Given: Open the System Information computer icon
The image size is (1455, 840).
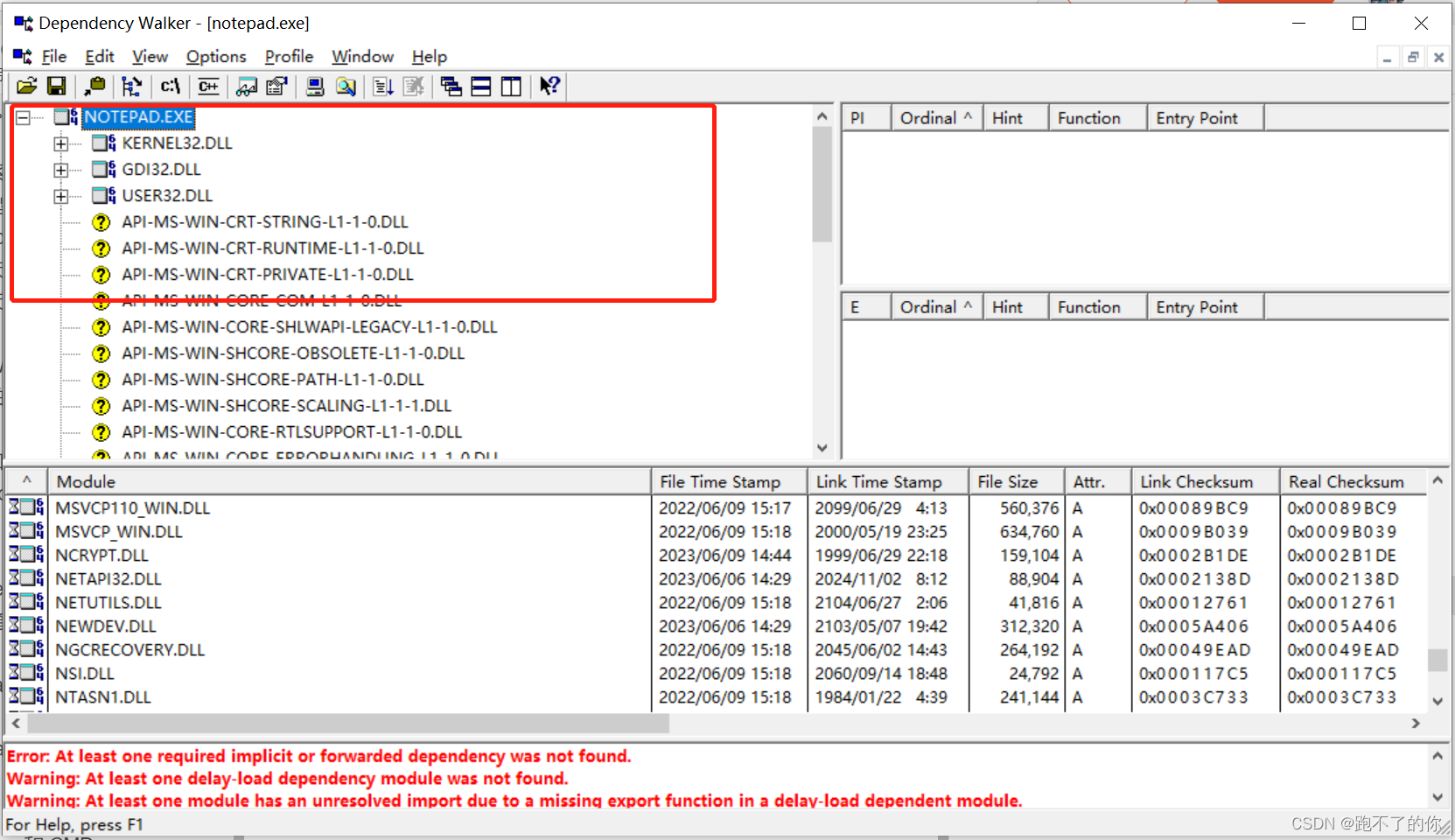Looking at the screenshot, I should click(315, 86).
